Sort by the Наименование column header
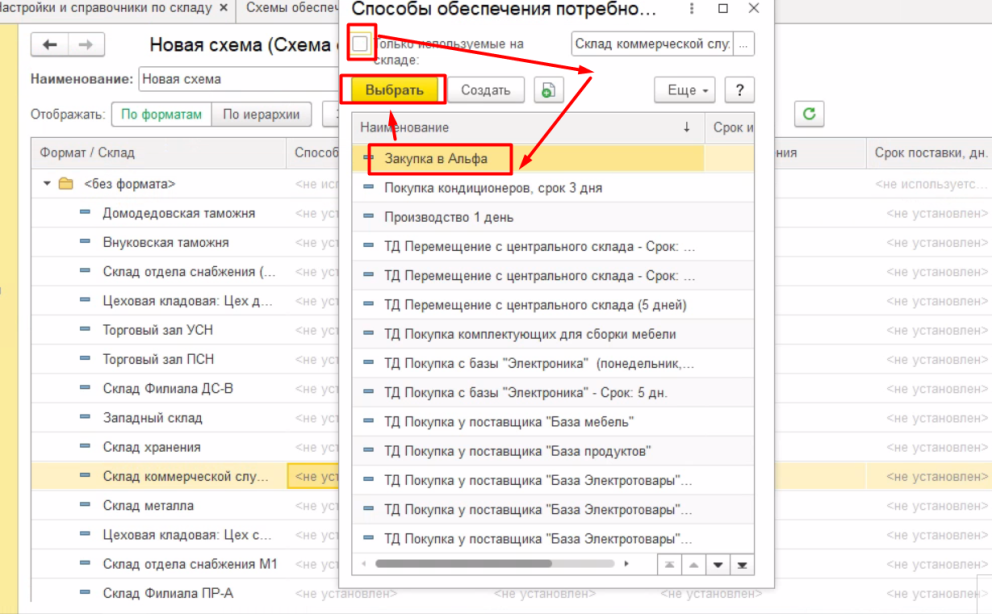992x614 pixels. [527, 127]
